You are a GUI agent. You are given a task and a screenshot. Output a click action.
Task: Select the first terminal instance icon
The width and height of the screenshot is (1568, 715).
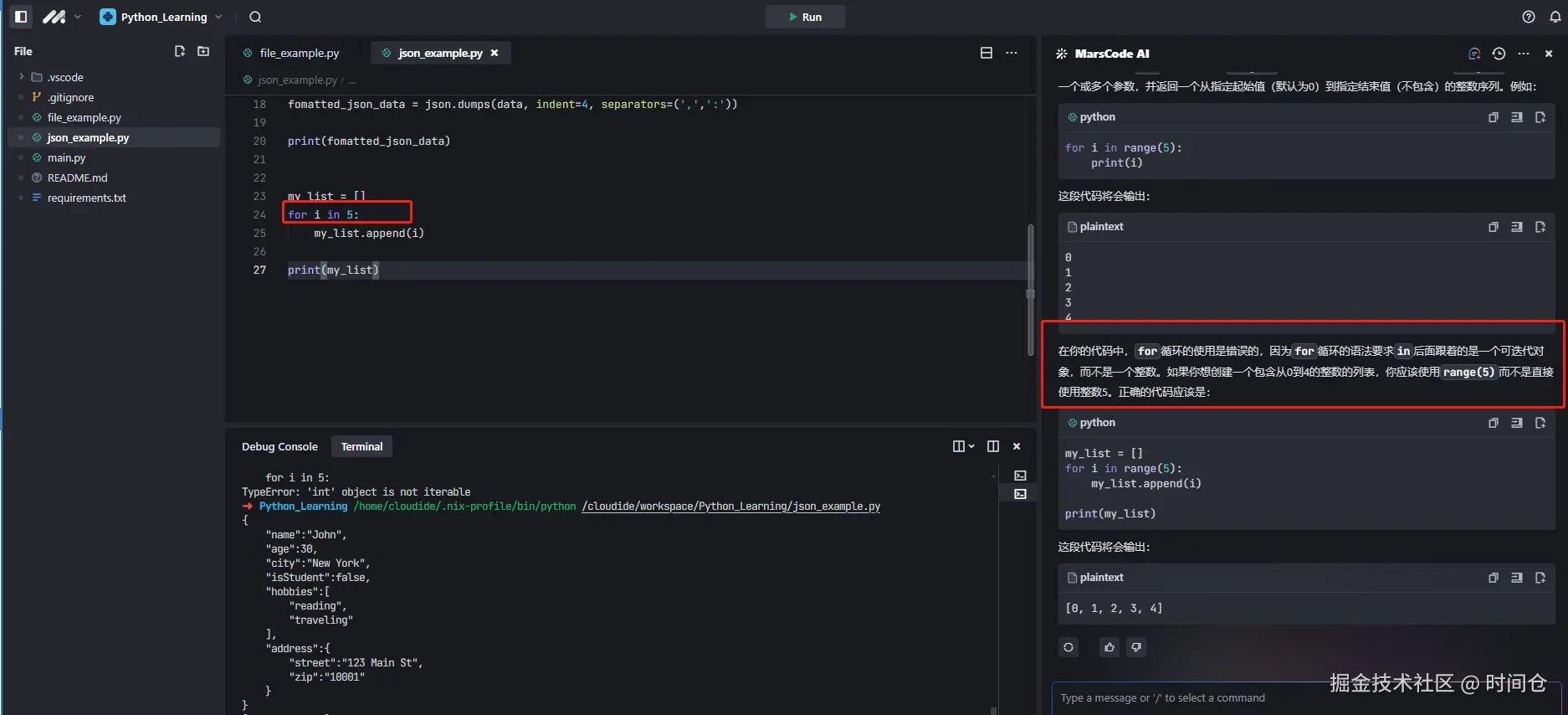[1020, 476]
